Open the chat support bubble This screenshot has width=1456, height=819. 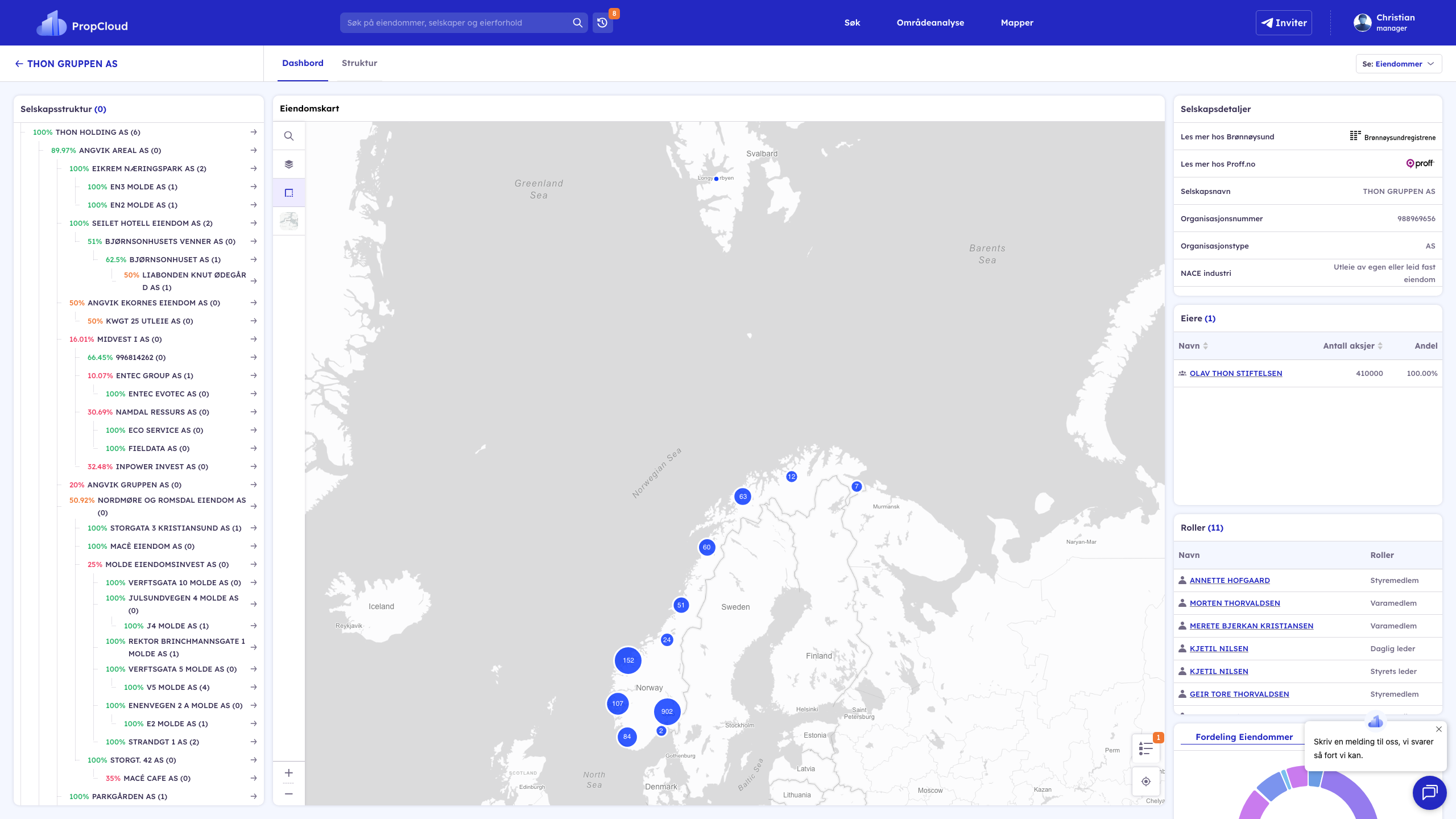[x=1429, y=792]
